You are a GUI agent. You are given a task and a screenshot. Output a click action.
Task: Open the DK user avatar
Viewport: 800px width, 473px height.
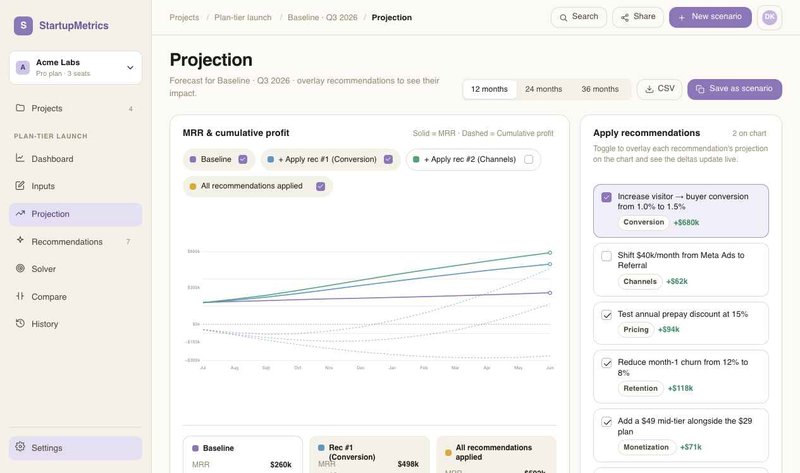pyautogui.click(x=769, y=17)
